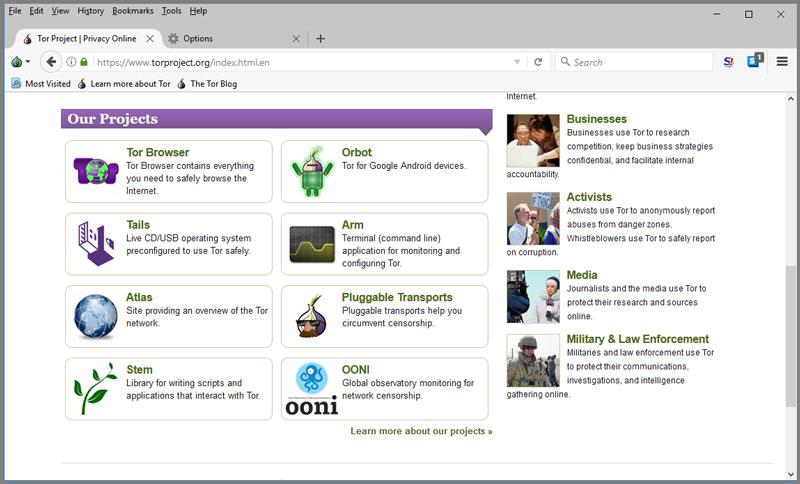Screen dimensions: 800x484
Task: Open the OONI project link
Action: 356,369
